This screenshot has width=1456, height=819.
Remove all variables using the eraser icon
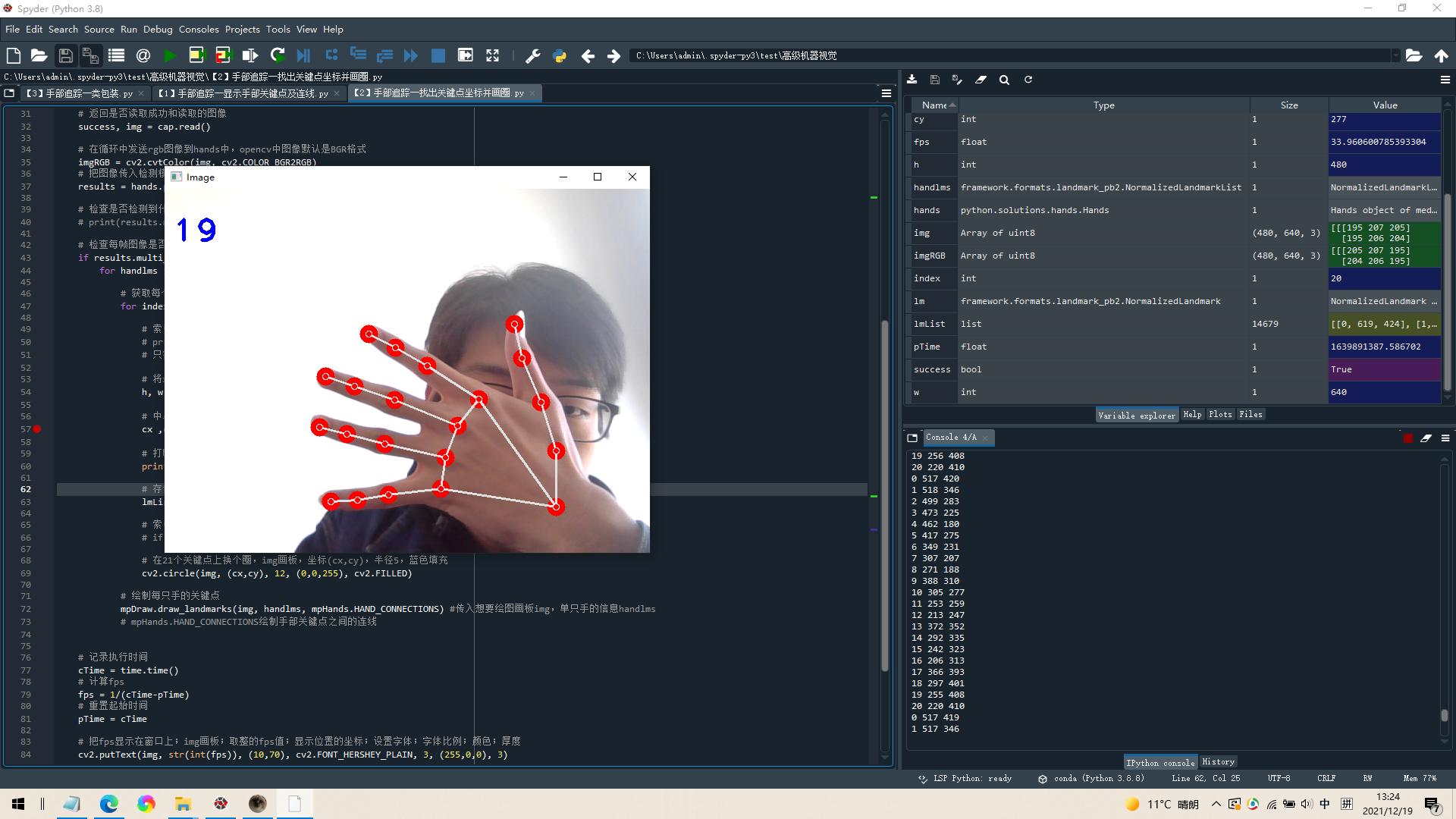(981, 80)
